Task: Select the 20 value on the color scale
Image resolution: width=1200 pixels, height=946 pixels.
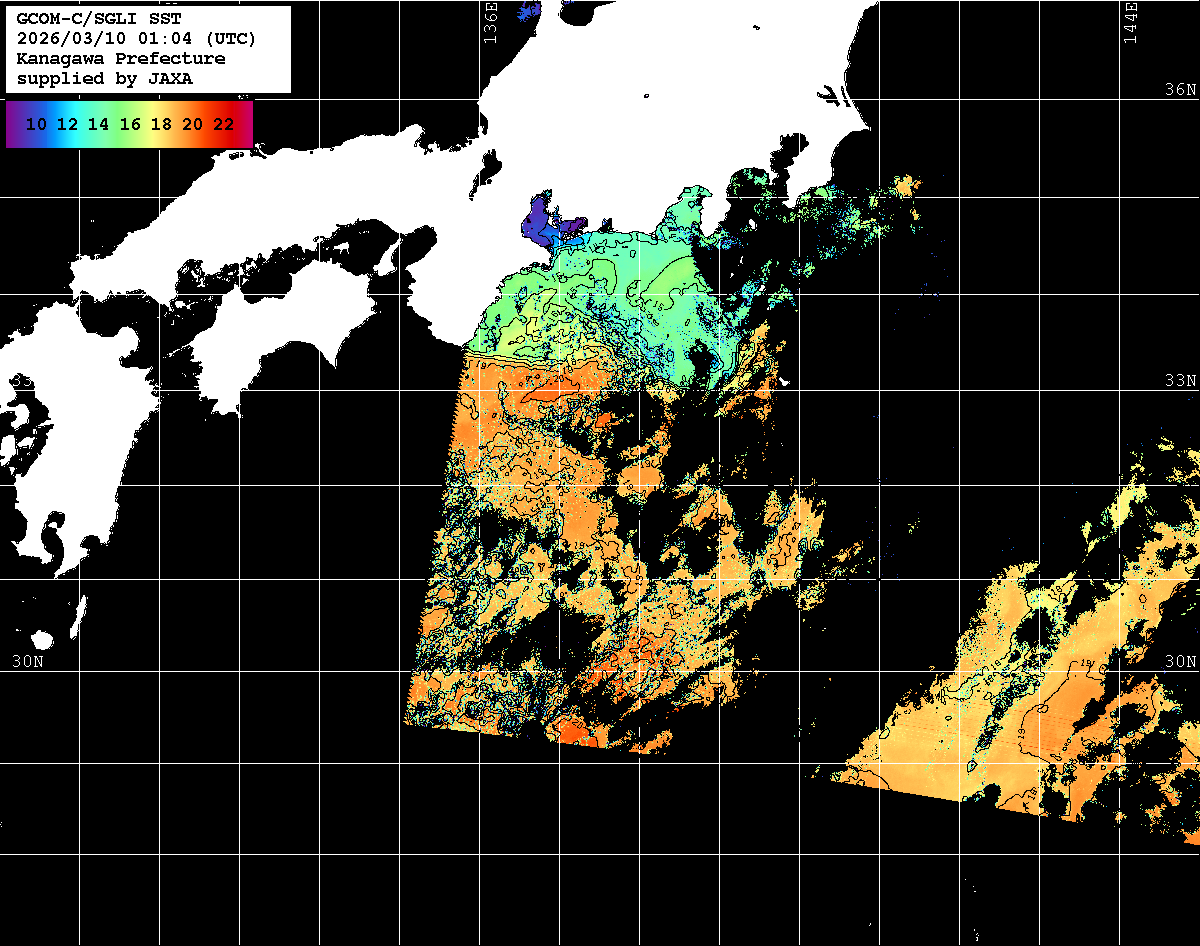Action: [192, 124]
